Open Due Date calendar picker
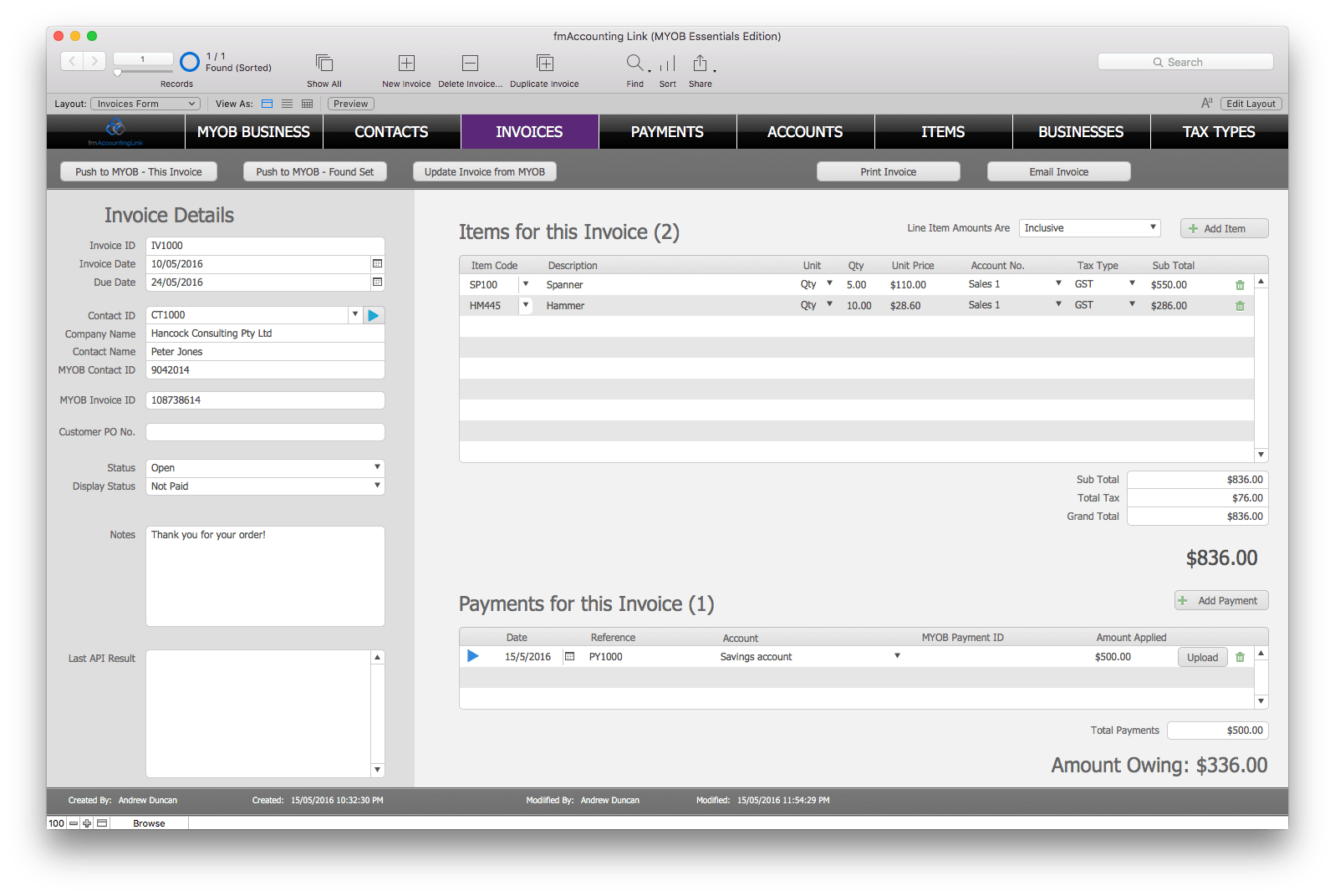Image resolution: width=1335 pixels, height=896 pixels. click(377, 282)
